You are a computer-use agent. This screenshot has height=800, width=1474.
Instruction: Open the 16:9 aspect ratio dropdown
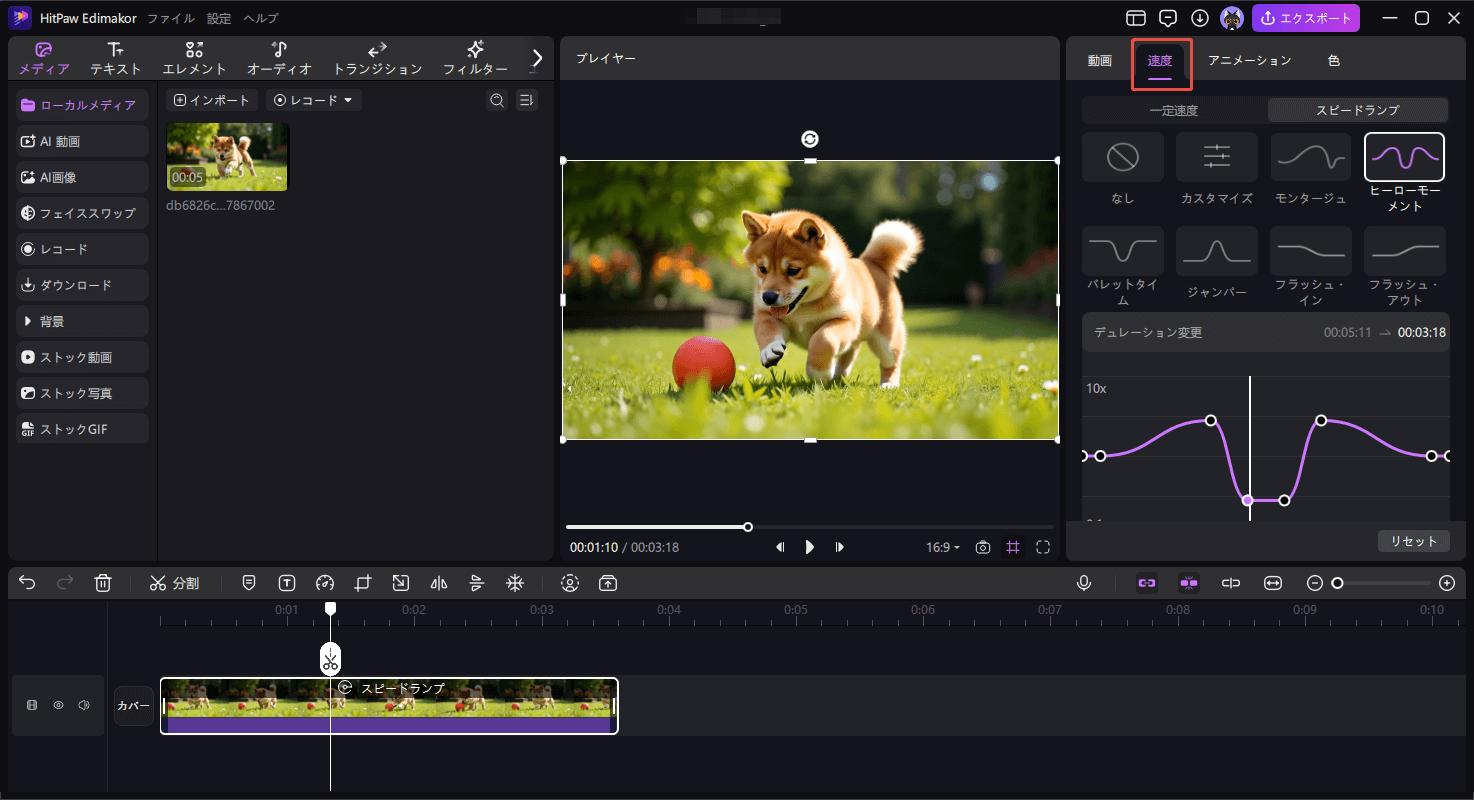(943, 547)
